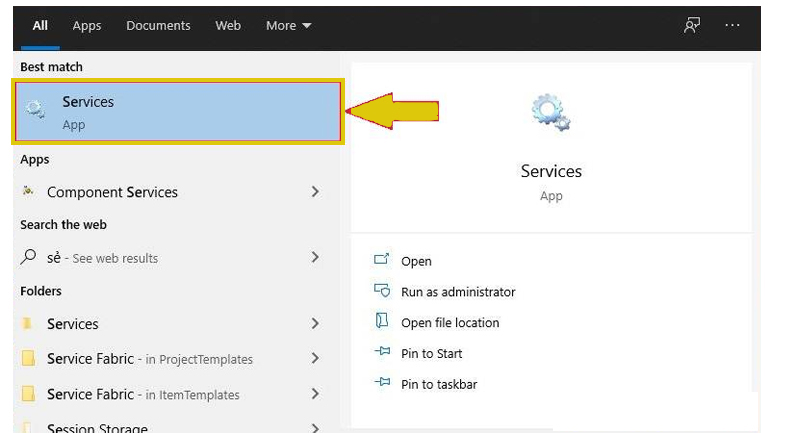Click the Open action icon
Screen dimensions: 800x433
point(382,259)
